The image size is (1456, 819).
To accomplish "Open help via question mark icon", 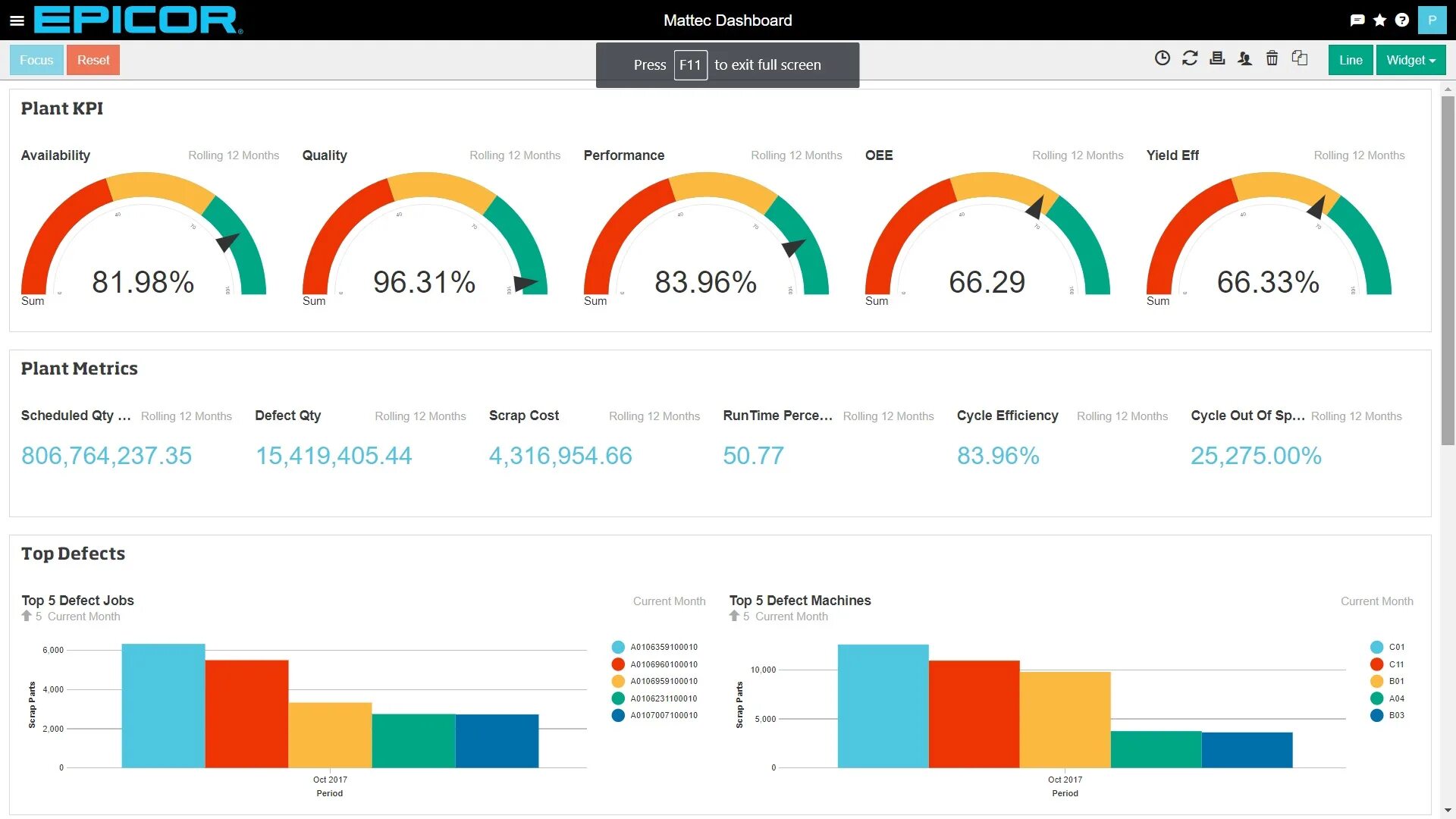I will click(x=1401, y=20).
